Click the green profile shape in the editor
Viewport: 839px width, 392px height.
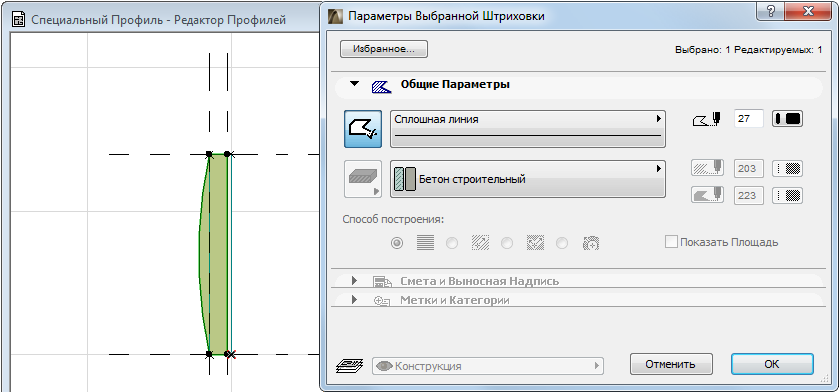[214, 254]
